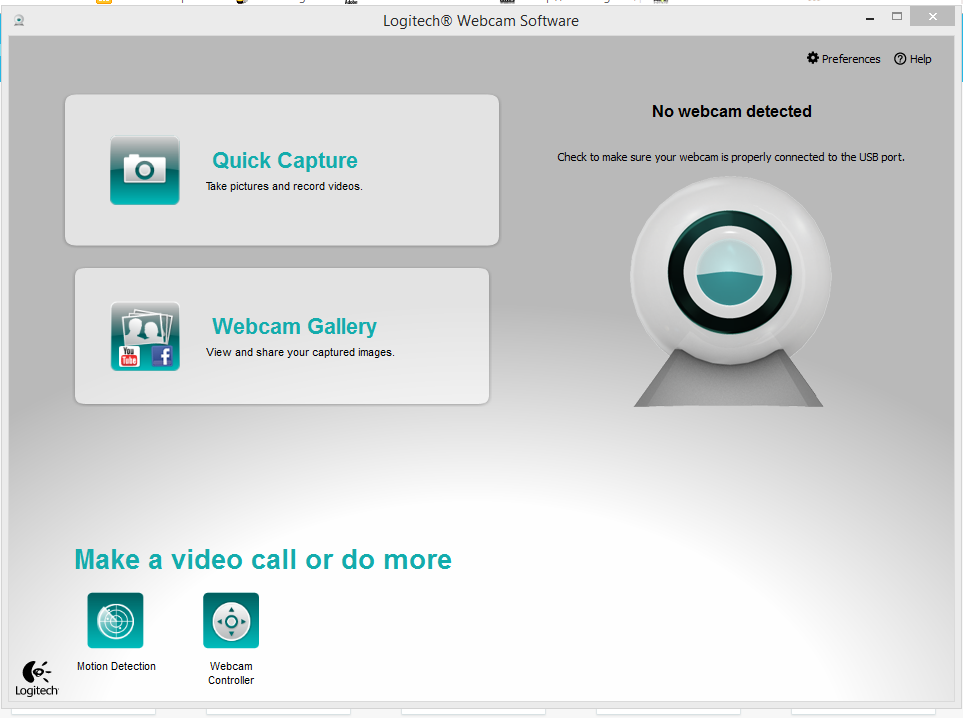The image size is (963, 718).
Task: Click the webcam app icon in title bar
Action: [x=19, y=20]
